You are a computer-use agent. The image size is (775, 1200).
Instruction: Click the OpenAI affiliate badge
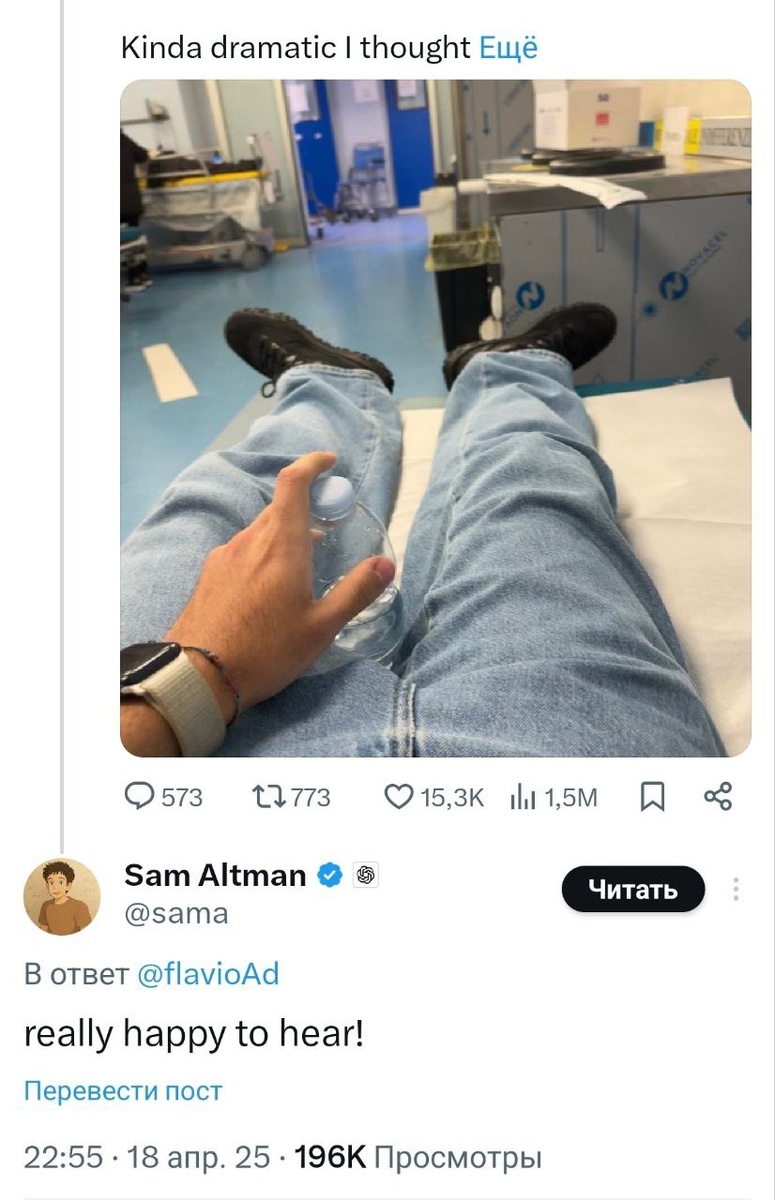pos(365,875)
